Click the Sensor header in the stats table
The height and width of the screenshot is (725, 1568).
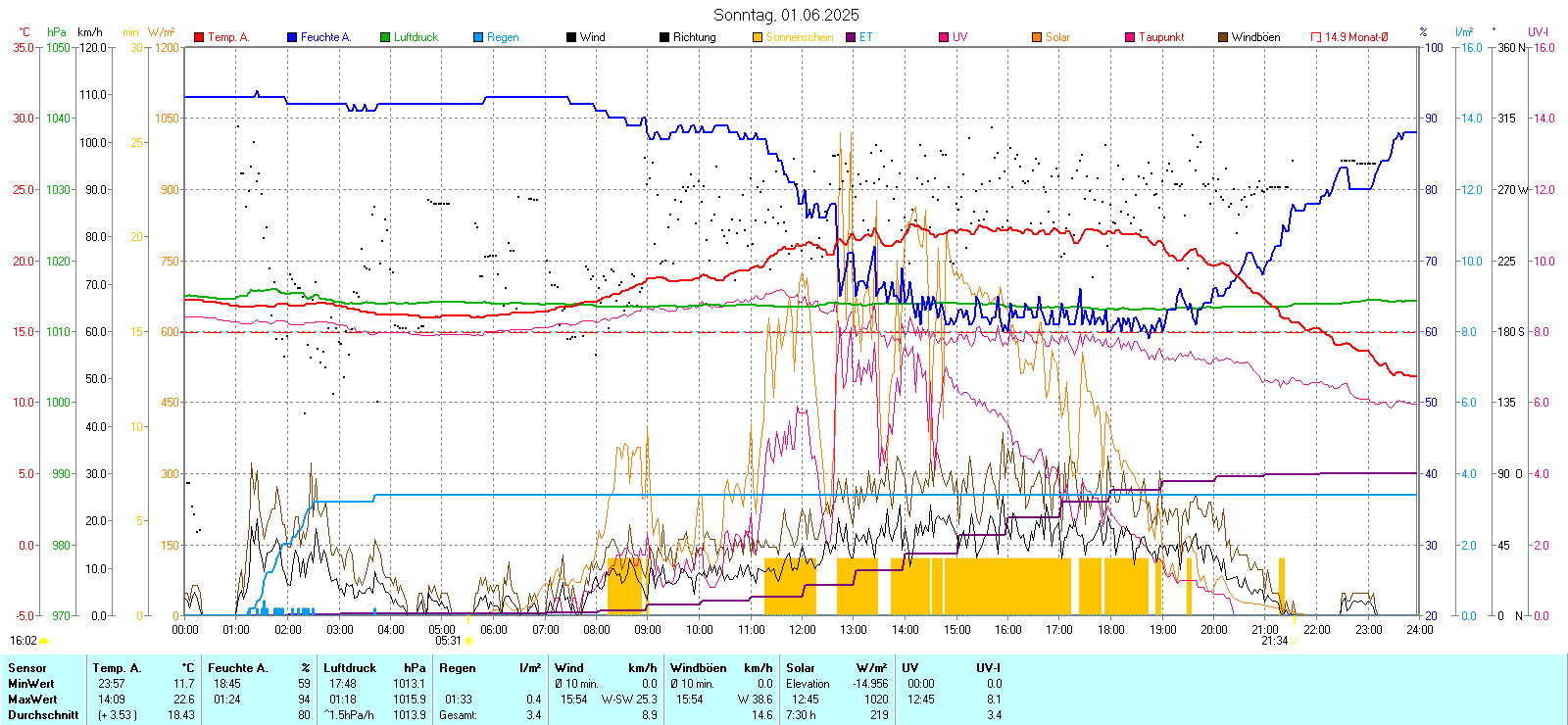pos(27,668)
